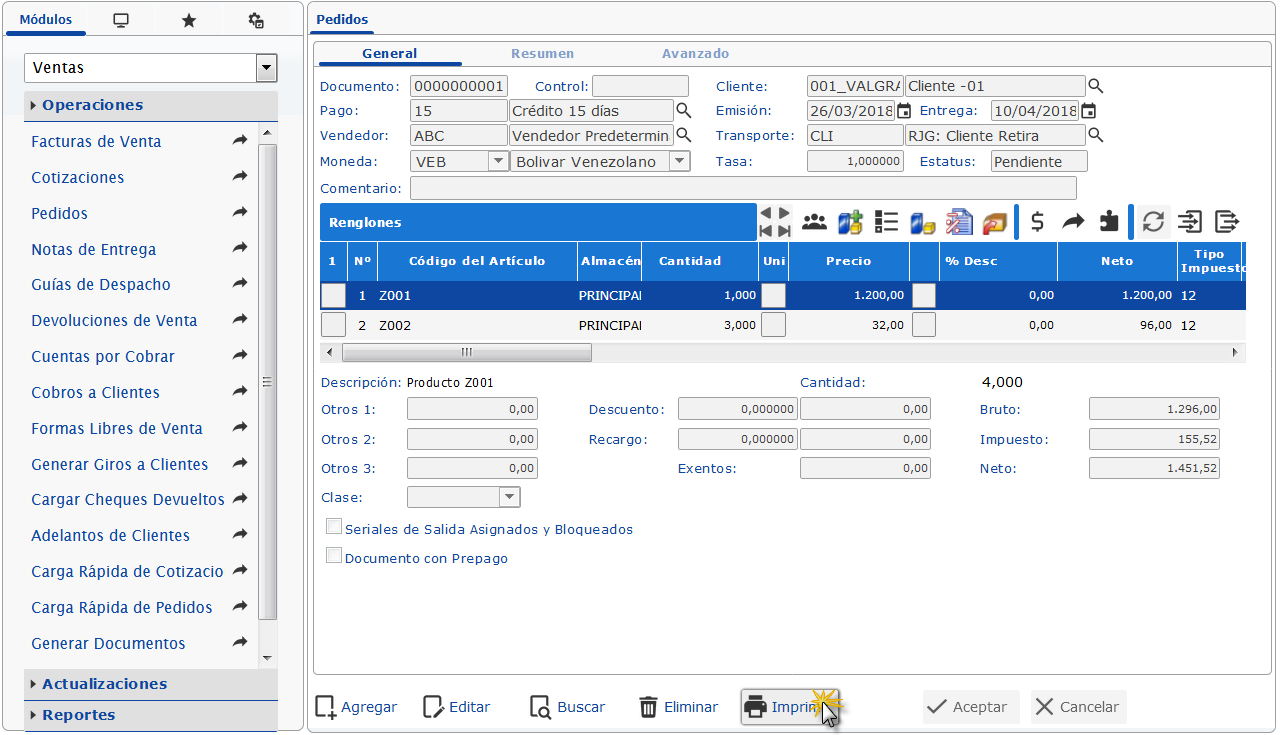Open the Clase dropdown list

click(509, 497)
